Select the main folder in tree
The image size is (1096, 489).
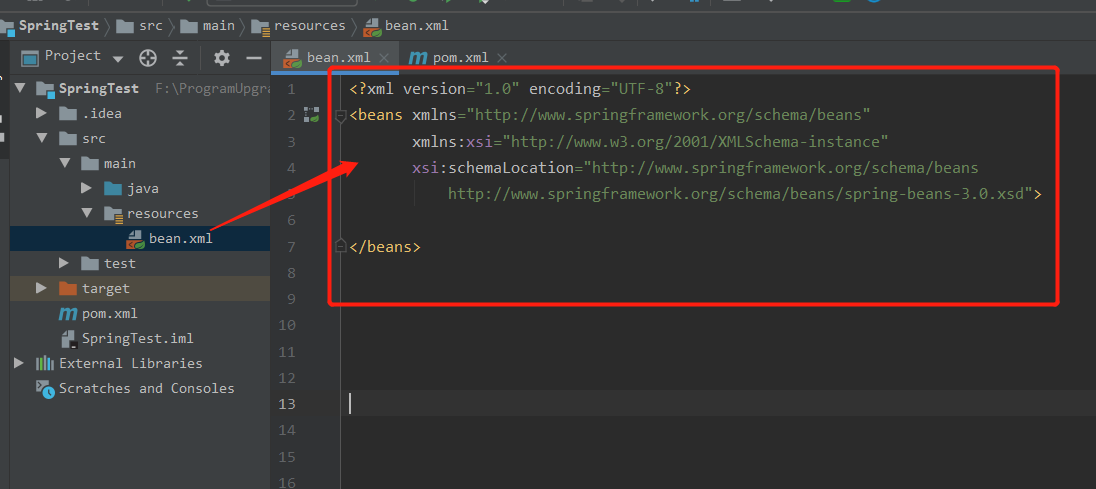[140, 163]
